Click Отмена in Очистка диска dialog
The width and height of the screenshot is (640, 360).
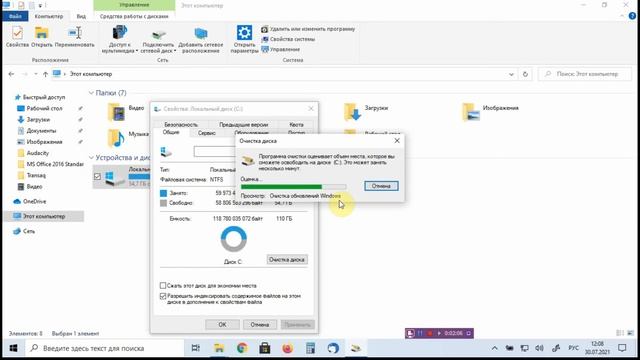click(x=381, y=186)
